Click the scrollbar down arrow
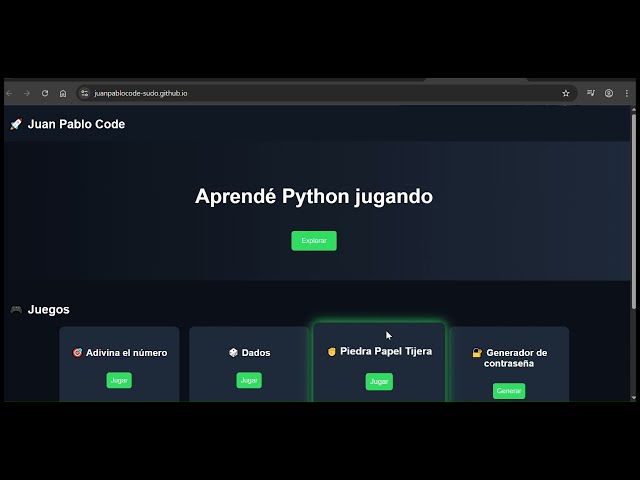This screenshot has width=640, height=480. 633,398
